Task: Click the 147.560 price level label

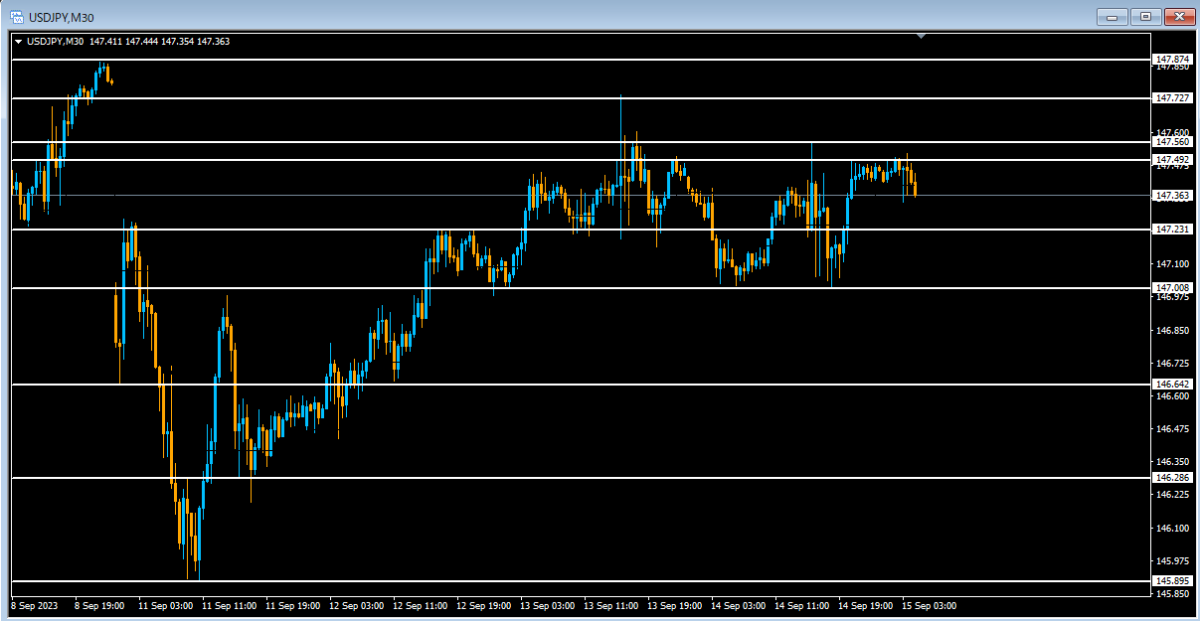Action: click(x=1172, y=142)
